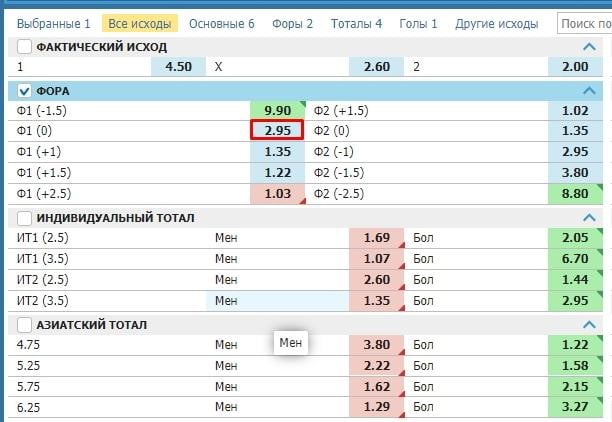Switch to the Выбранные 1 tab

(x=53, y=23)
